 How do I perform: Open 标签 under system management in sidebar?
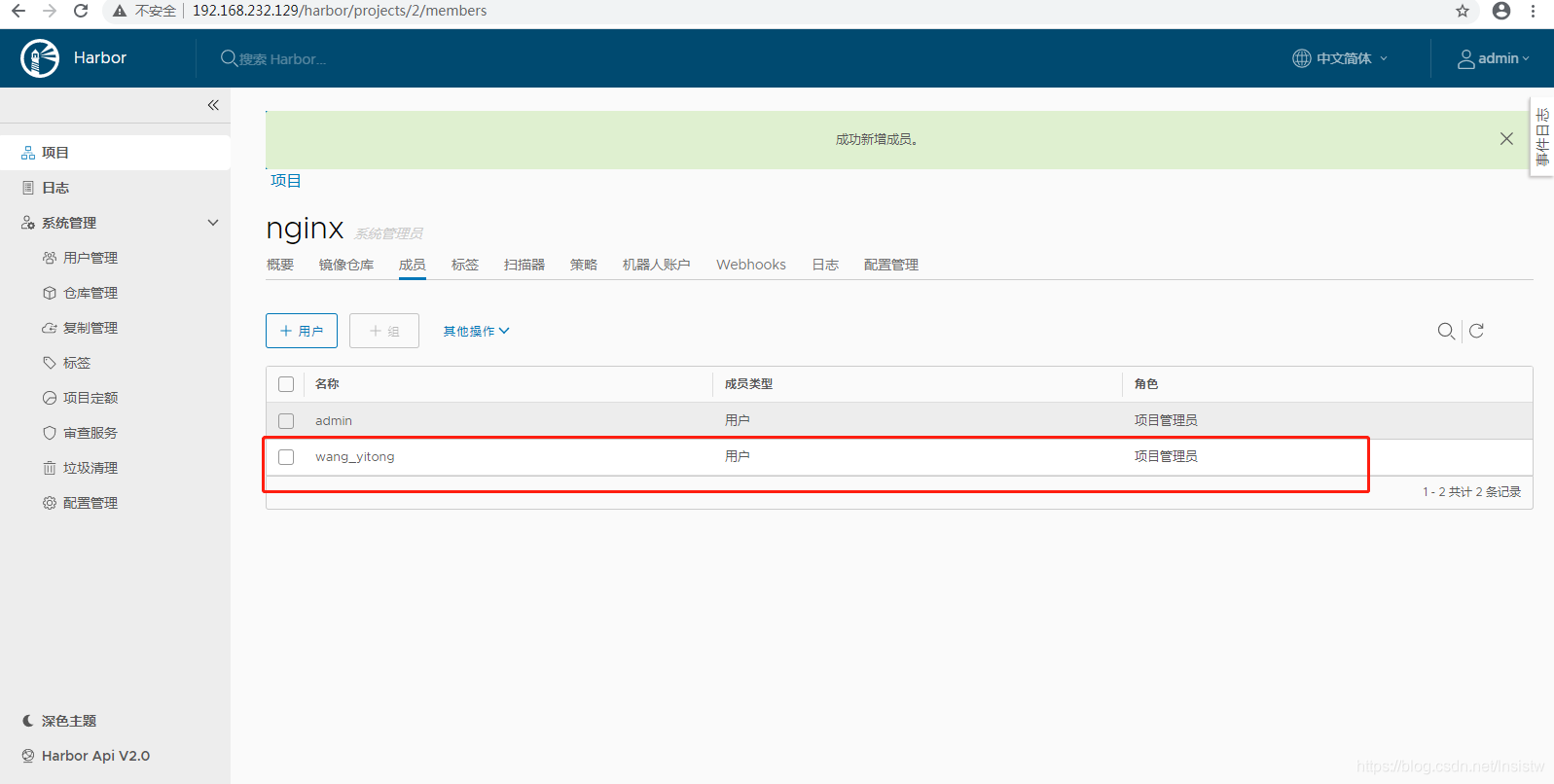point(76,363)
